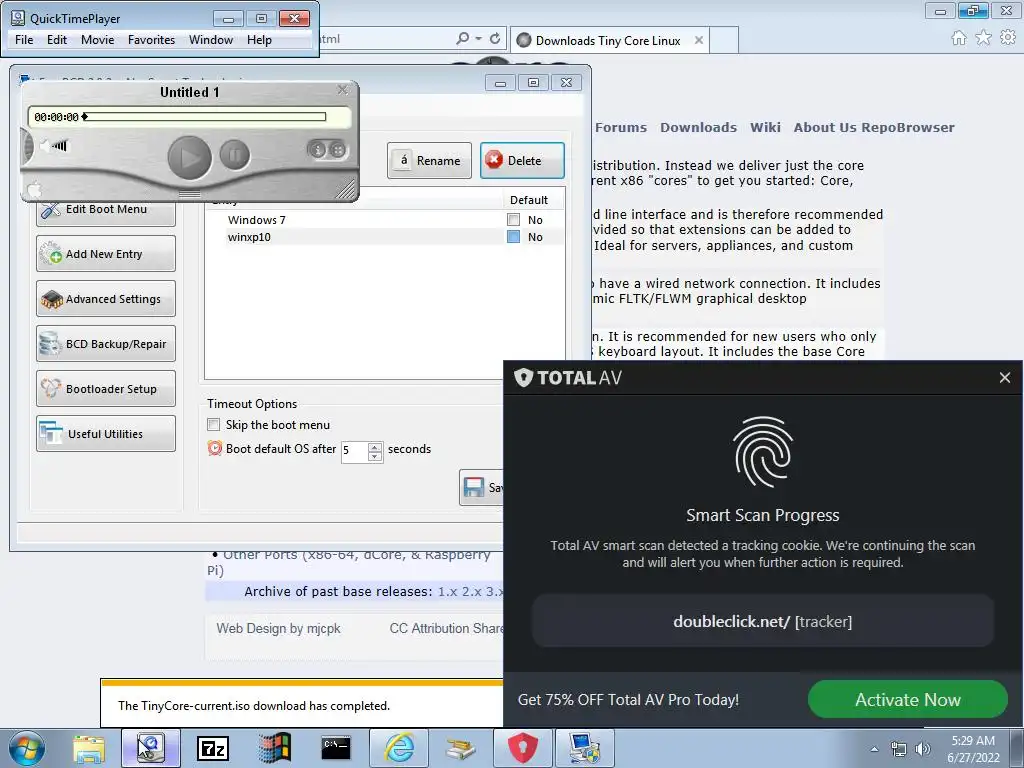The height and width of the screenshot is (768, 1024).
Task: Click the doubleclick.net tracker entry
Action: pos(763,621)
